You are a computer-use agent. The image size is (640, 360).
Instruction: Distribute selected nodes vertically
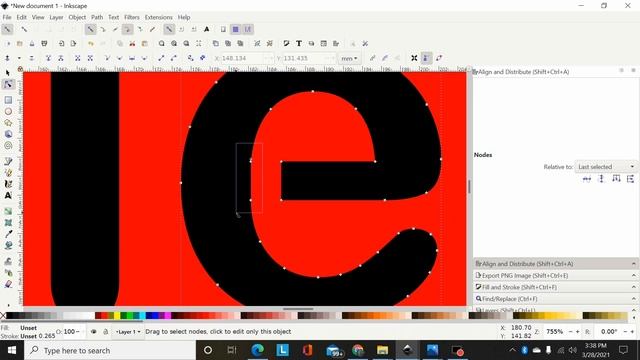tap(631, 179)
